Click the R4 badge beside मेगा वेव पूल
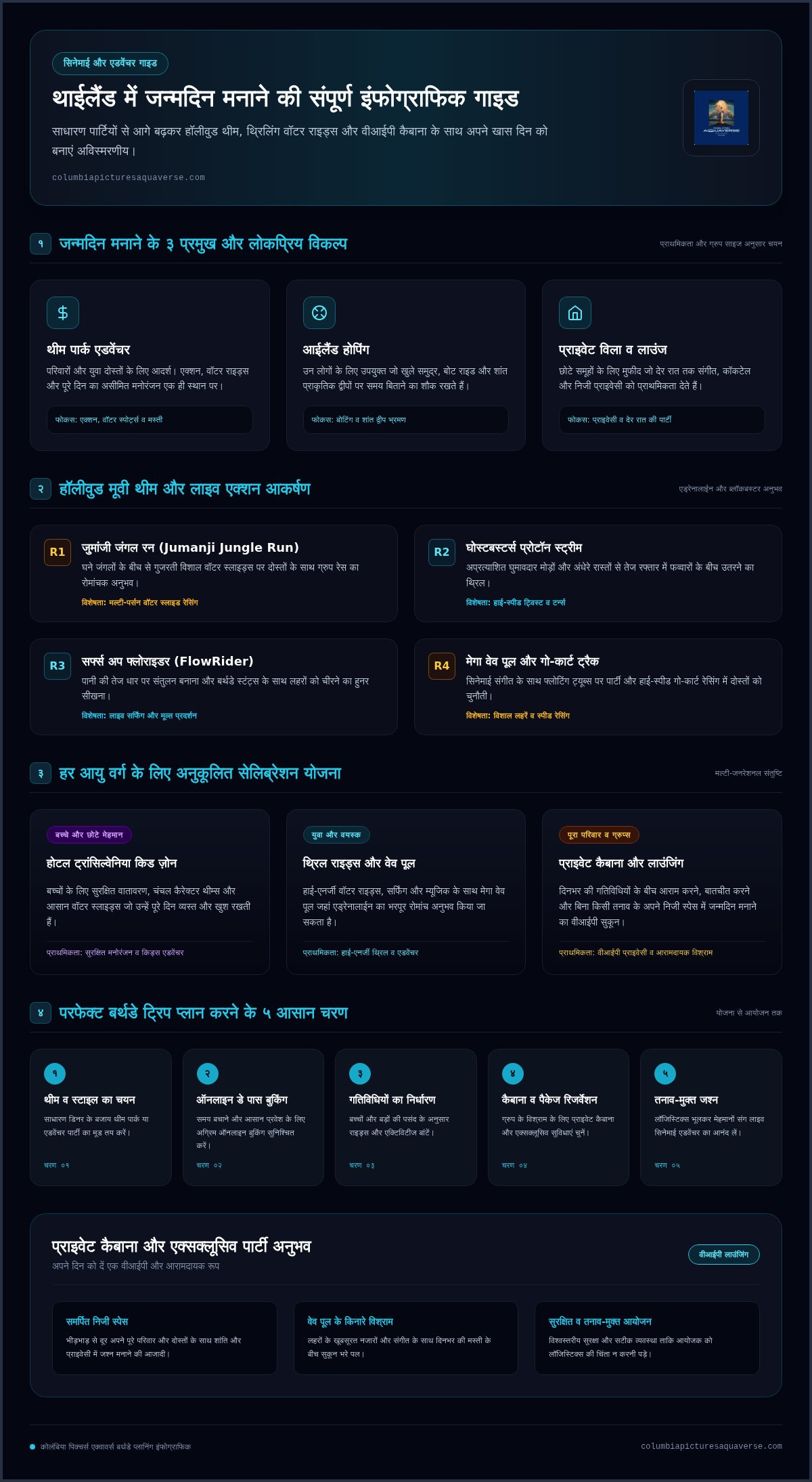The height and width of the screenshot is (1482, 812). [x=442, y=666]
